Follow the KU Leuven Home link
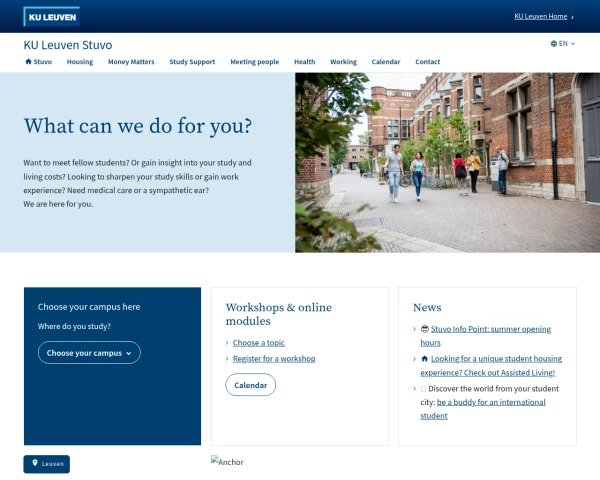The height and width of the screenshot is (480, 600). click(x=541, y=16)
